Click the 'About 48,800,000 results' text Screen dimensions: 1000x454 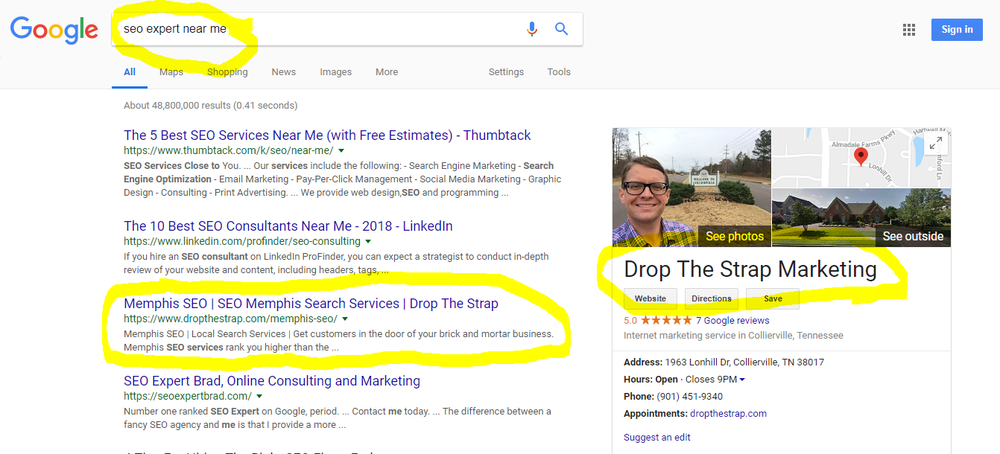click(x=210, y=105)
